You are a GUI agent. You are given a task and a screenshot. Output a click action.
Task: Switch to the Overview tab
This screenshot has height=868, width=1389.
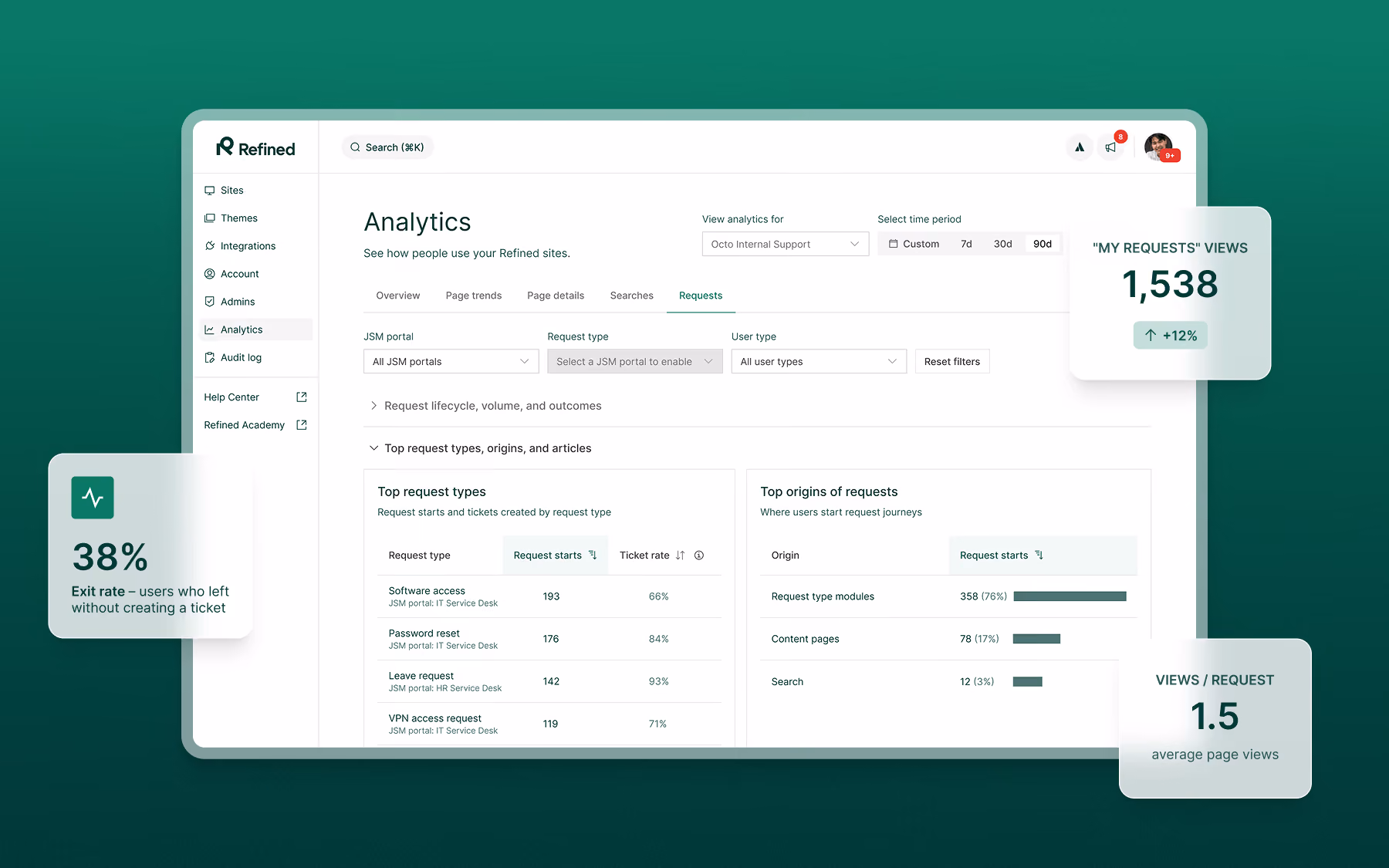(398, 296)
